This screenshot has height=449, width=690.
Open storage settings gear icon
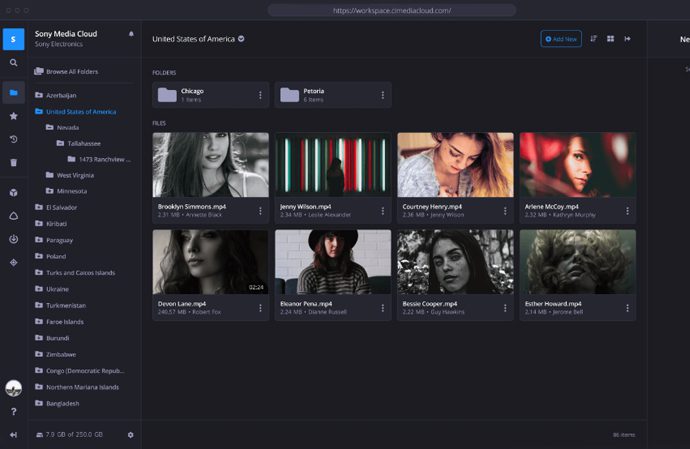pos(130,435)
